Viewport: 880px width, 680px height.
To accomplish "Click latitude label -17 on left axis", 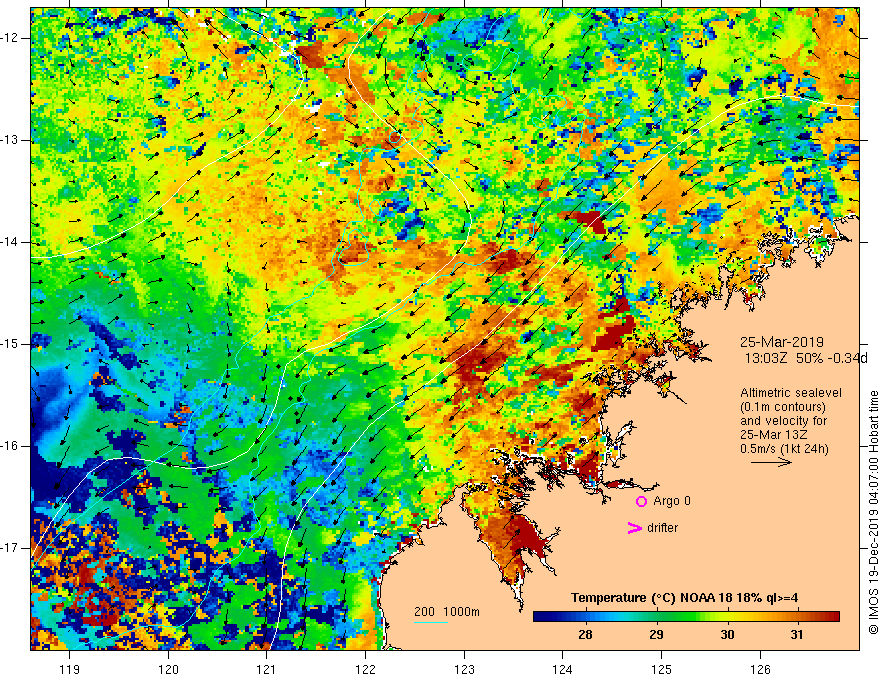I will tap(10, 548).
